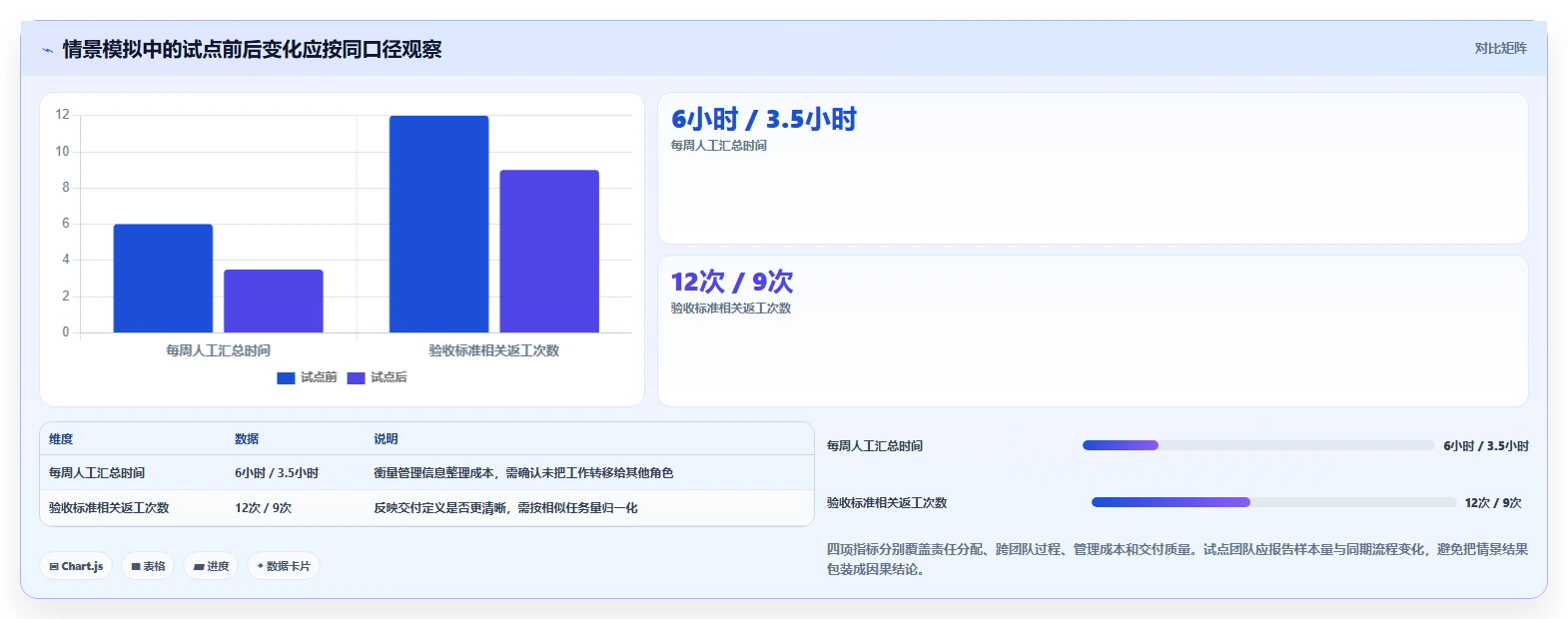Click the 12 tick on chart y-axis

click(63, 115)
